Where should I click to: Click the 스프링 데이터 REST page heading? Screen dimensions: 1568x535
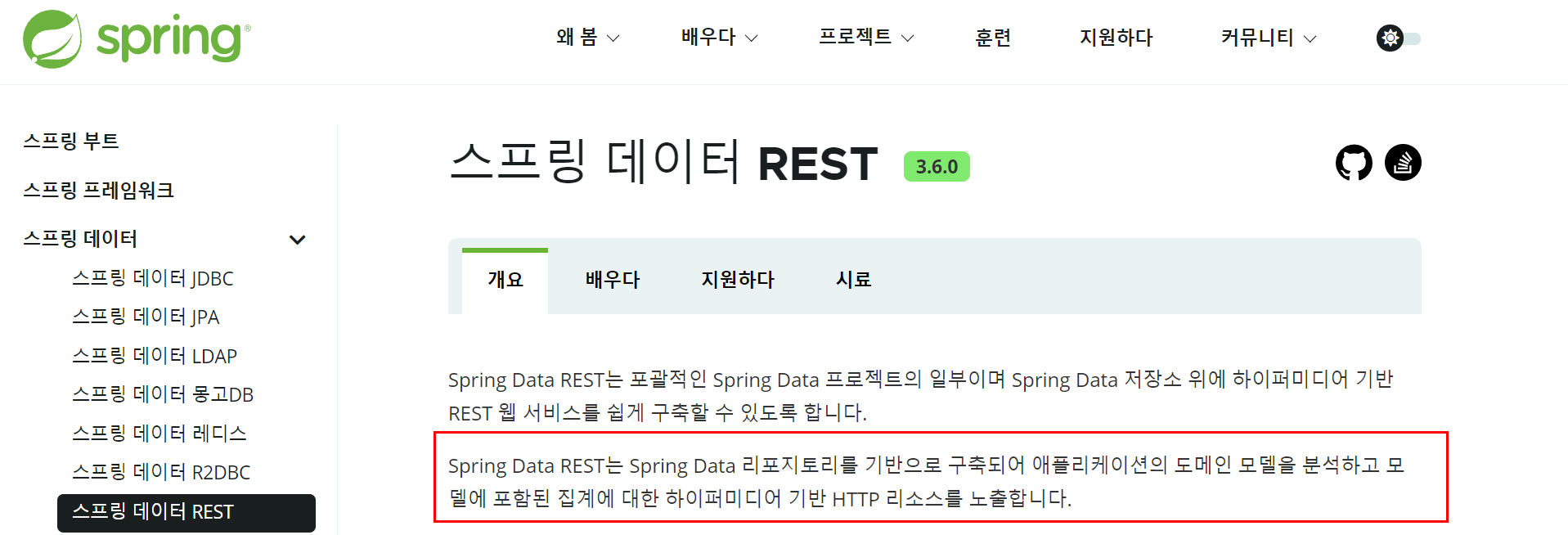663,162
